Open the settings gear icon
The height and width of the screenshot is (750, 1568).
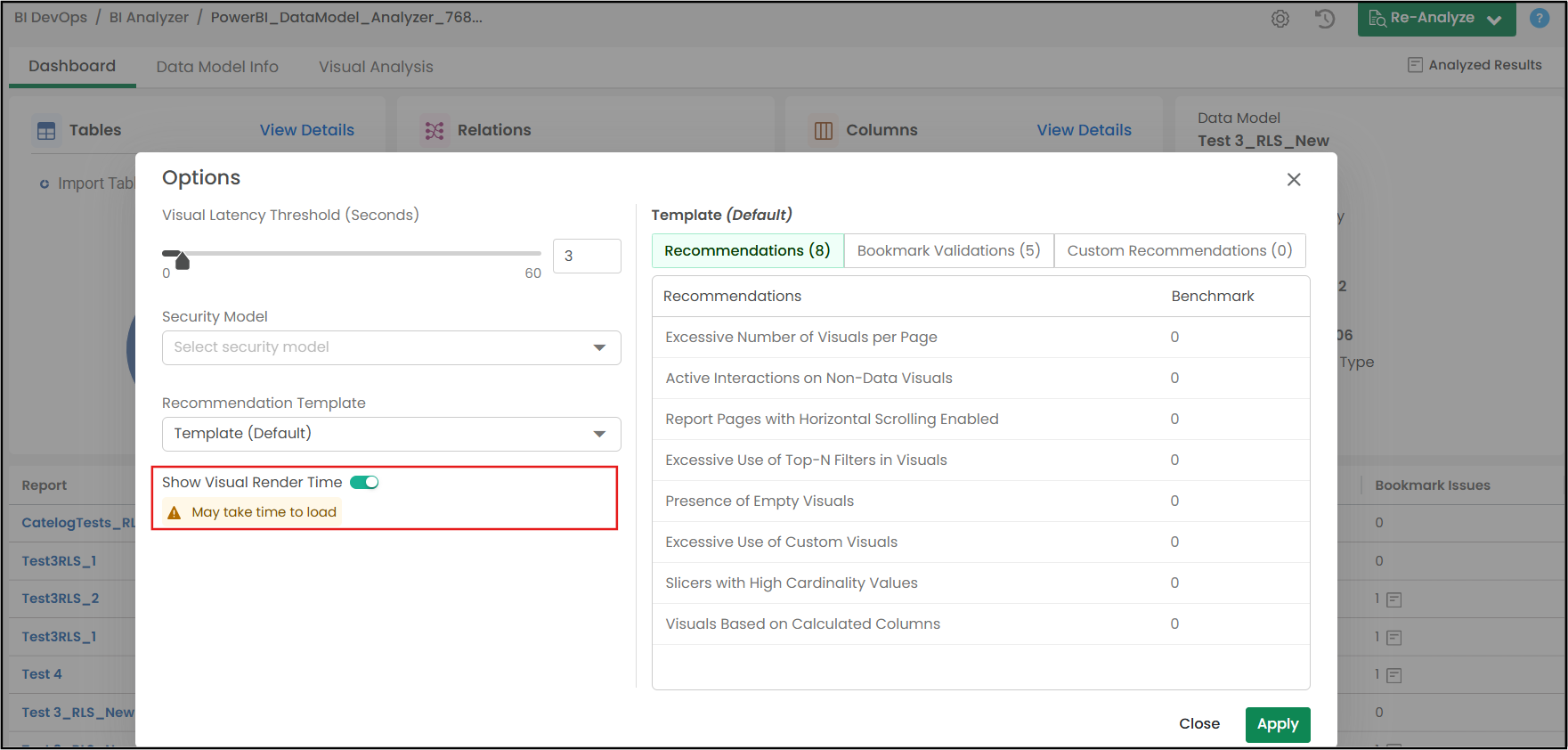pyautogui.click(x=1280, y=19)
